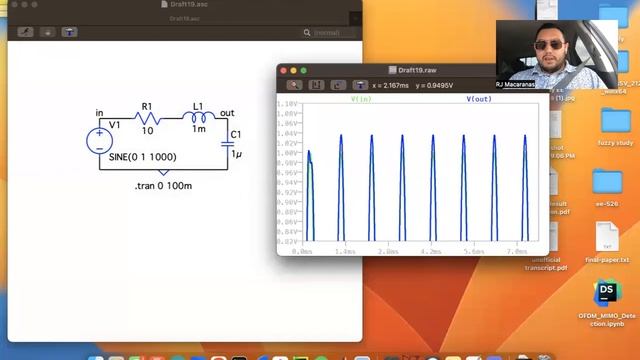Click the .tran 0 100m directive

coord(163,186)
